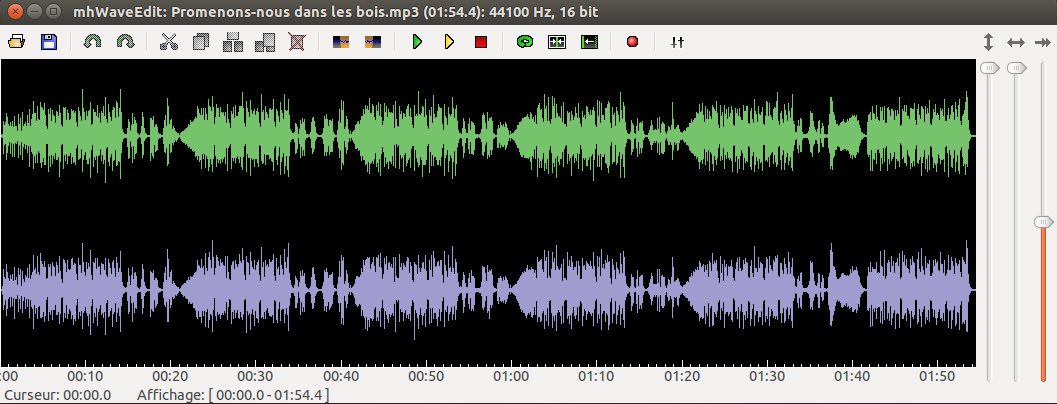Maximize the mhWaveEdit window

55,11
